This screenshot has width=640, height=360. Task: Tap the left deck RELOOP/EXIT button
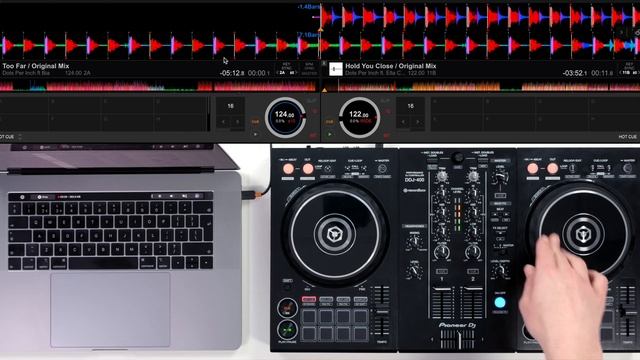[x=327, y=169]
